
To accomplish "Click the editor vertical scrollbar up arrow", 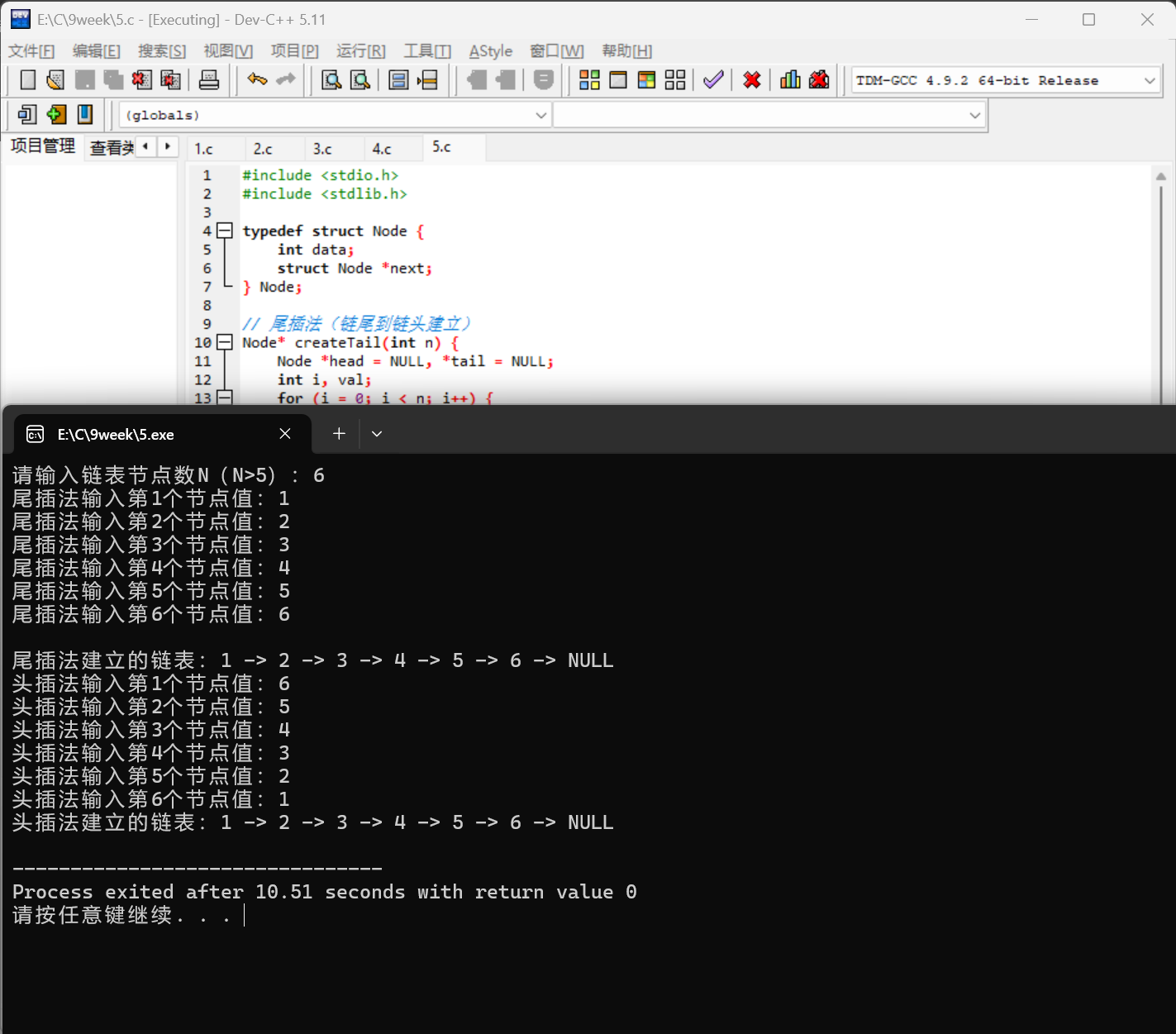I will 1160,176.
